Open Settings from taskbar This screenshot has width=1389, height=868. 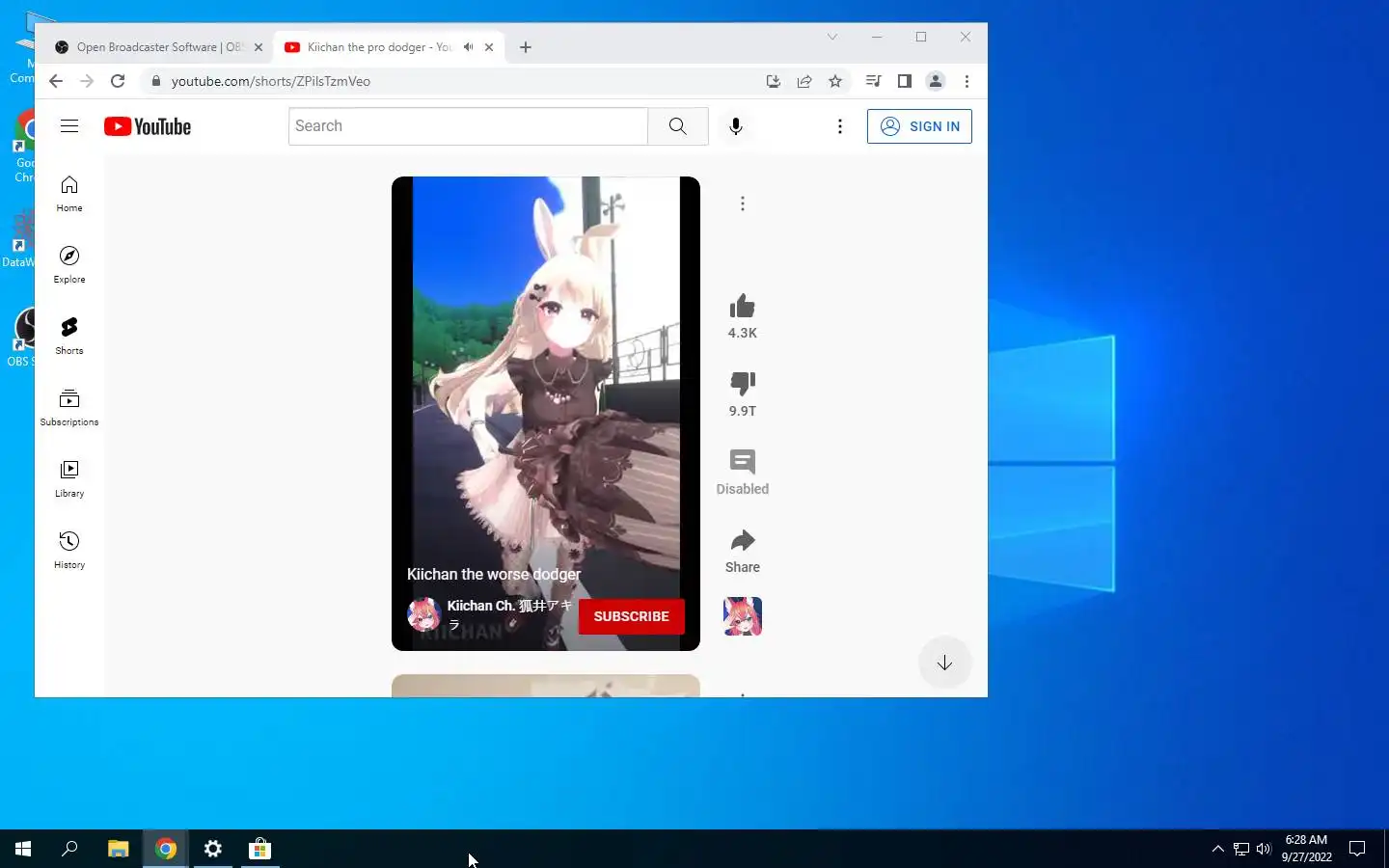(x=213, y=849)
